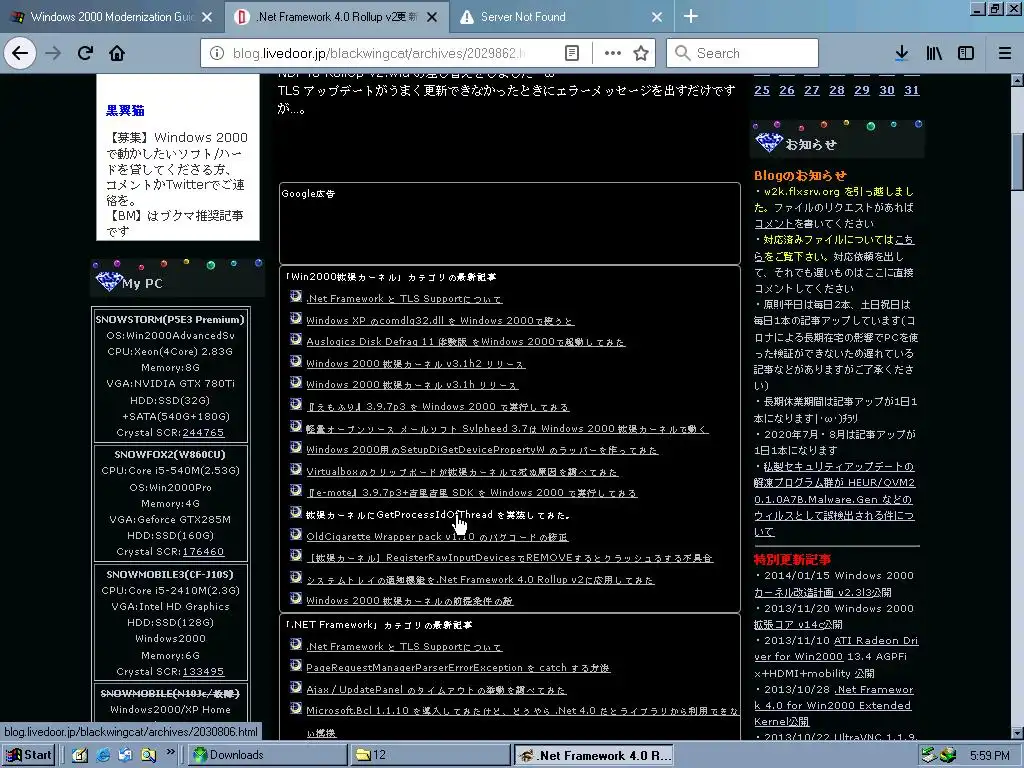
Task: Open the Downloads toolbar arrow
Action: tap(901, 53)
